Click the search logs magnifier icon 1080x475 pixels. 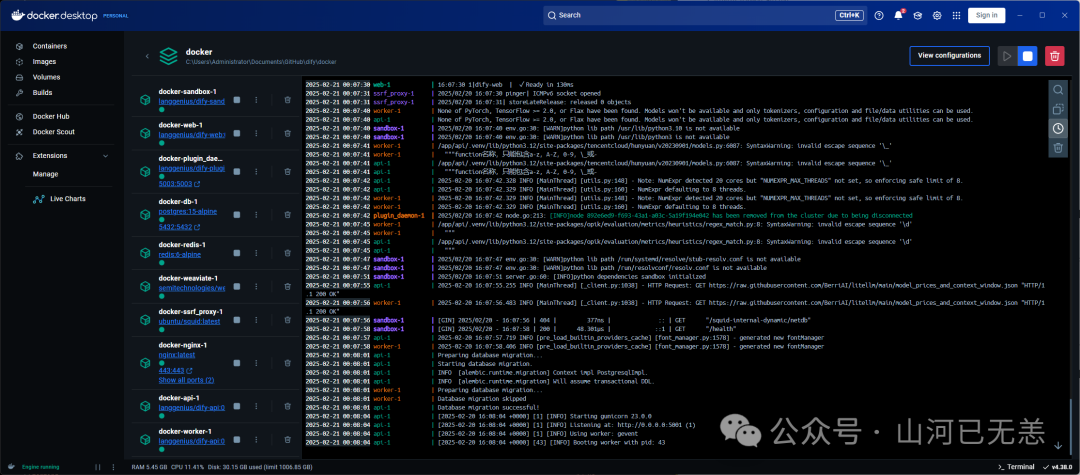[x=1058, y=89]
